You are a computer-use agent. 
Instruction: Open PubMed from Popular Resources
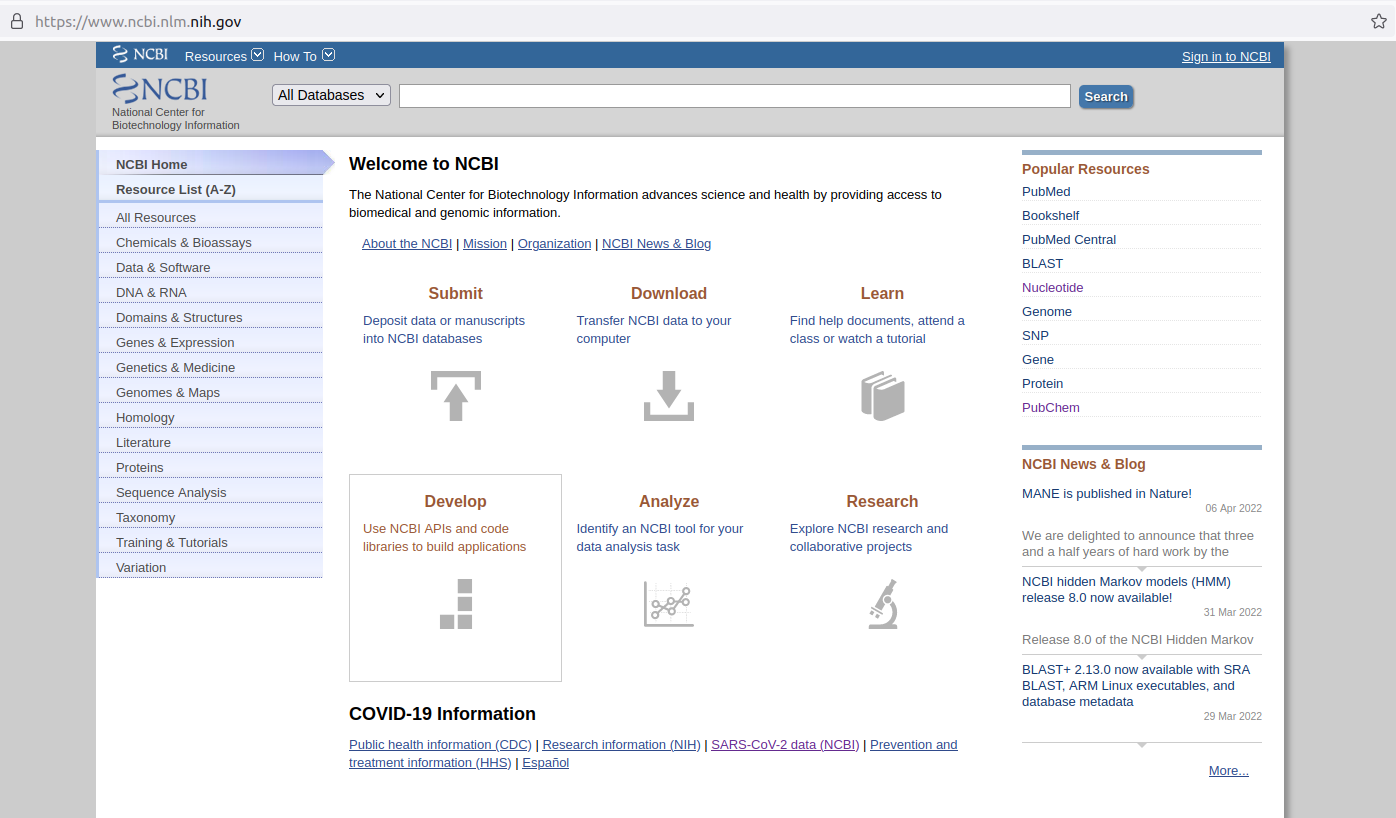[x=1046, y=191]
